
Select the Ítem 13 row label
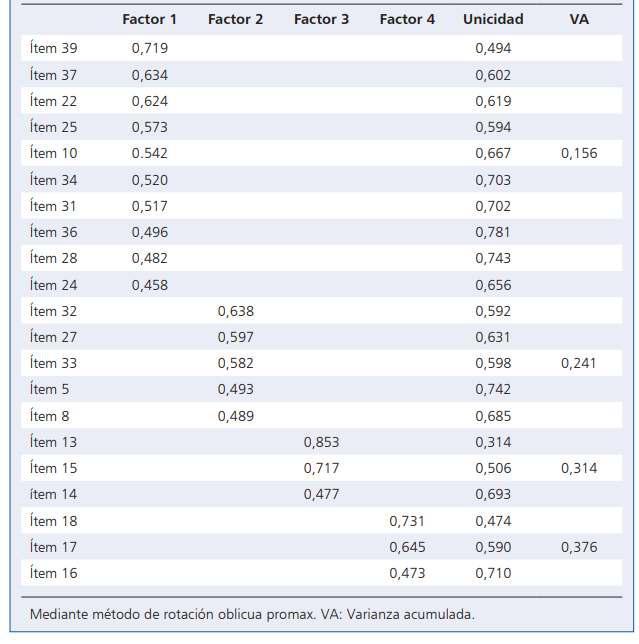[54, 442]
